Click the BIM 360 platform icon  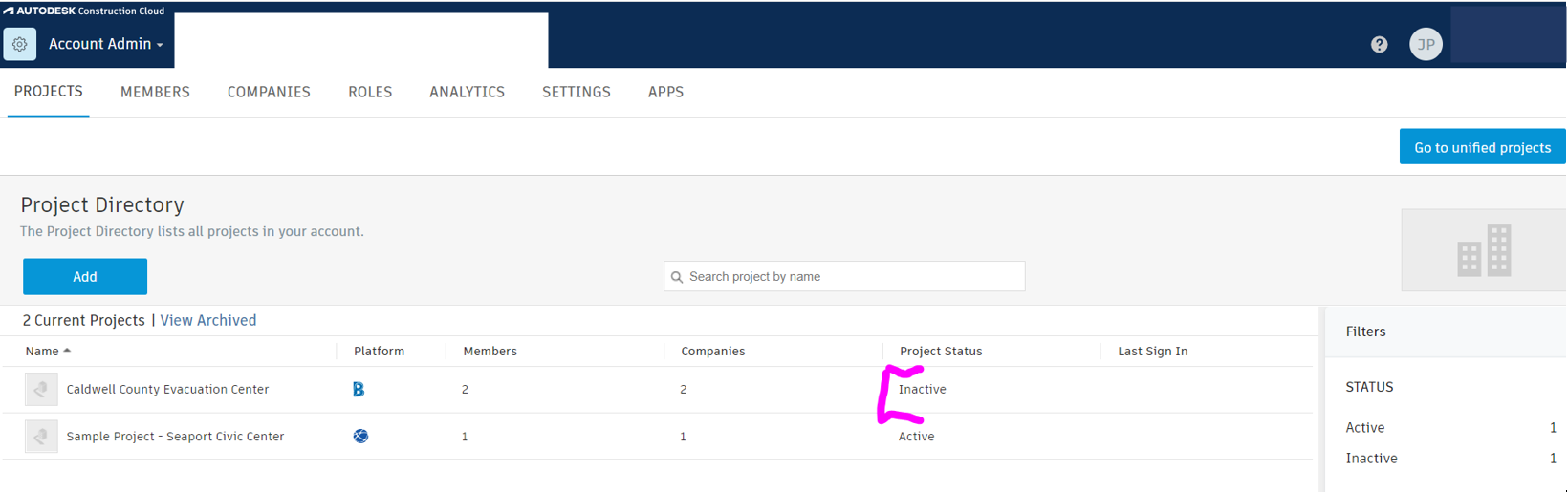pyautogui.click(x=359, y=389)
